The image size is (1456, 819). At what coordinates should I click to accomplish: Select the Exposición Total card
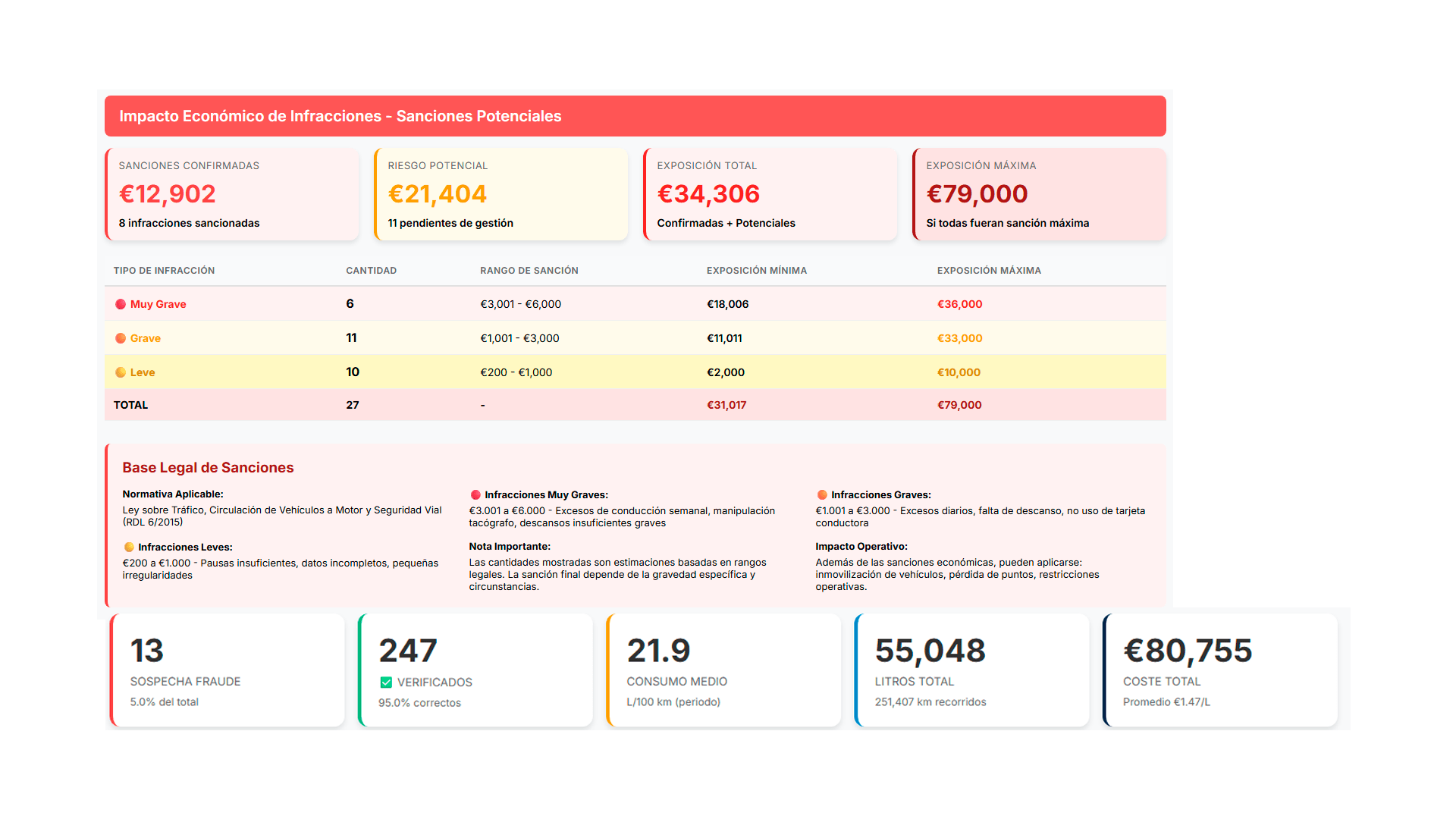point(770,195)
